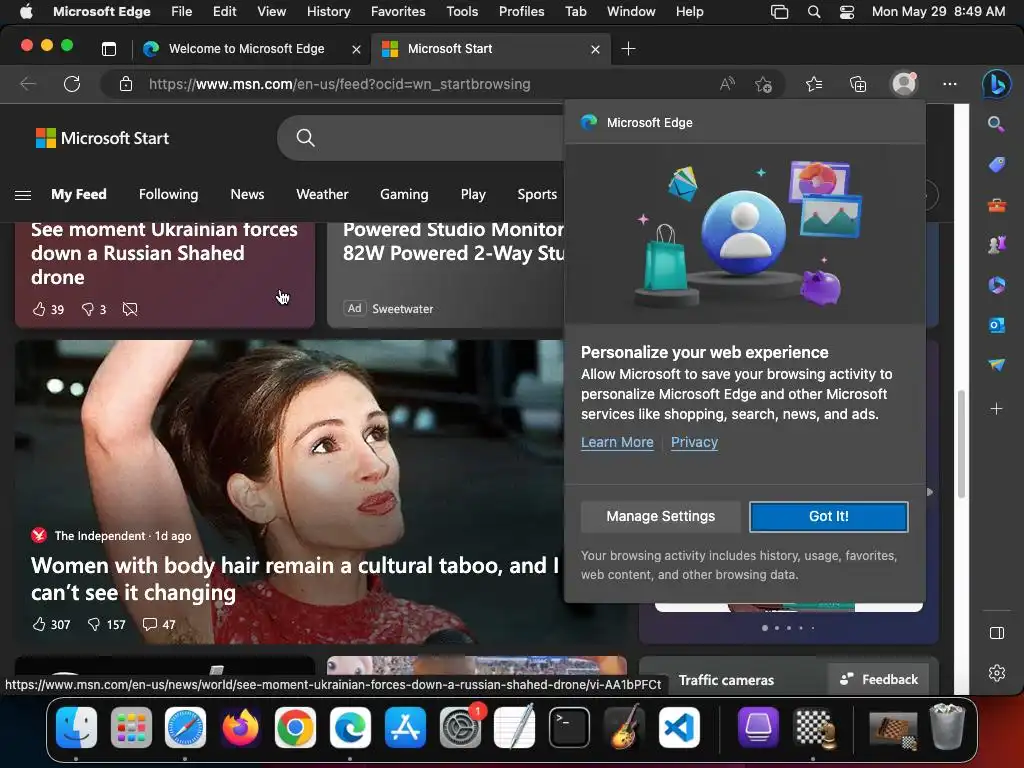Hide the sidebar using panel icon
The width and height of the screenshot is (1024, 768).
click(x=997, y=633)
